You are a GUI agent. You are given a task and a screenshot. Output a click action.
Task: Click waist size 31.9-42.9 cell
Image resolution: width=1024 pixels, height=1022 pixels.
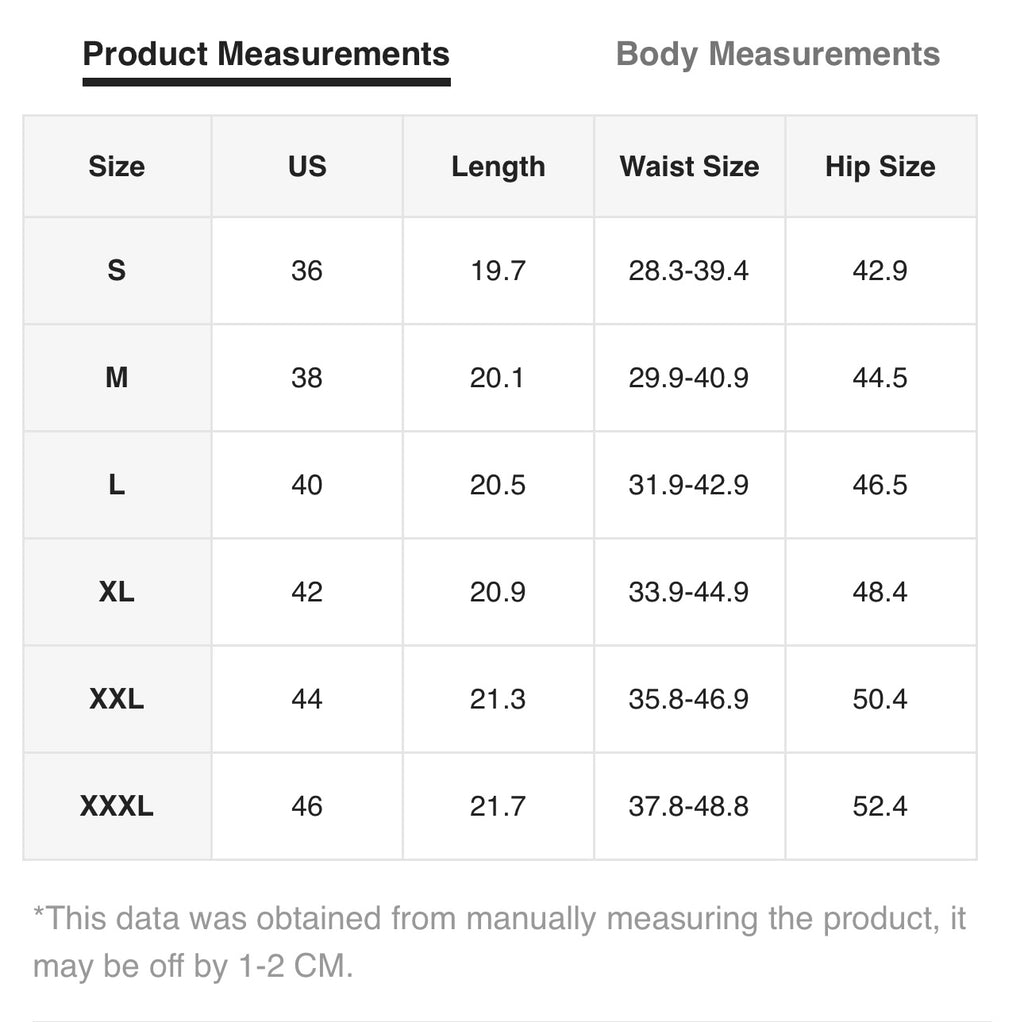689,485
